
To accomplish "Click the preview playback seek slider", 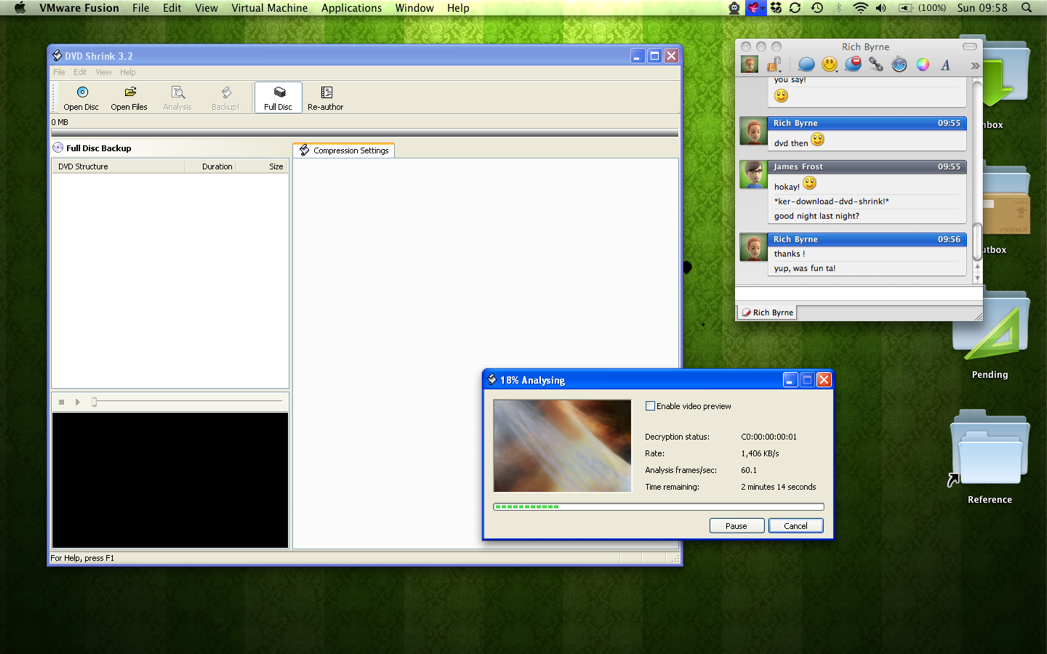I will pyautogui.click(x=187, y=402).
